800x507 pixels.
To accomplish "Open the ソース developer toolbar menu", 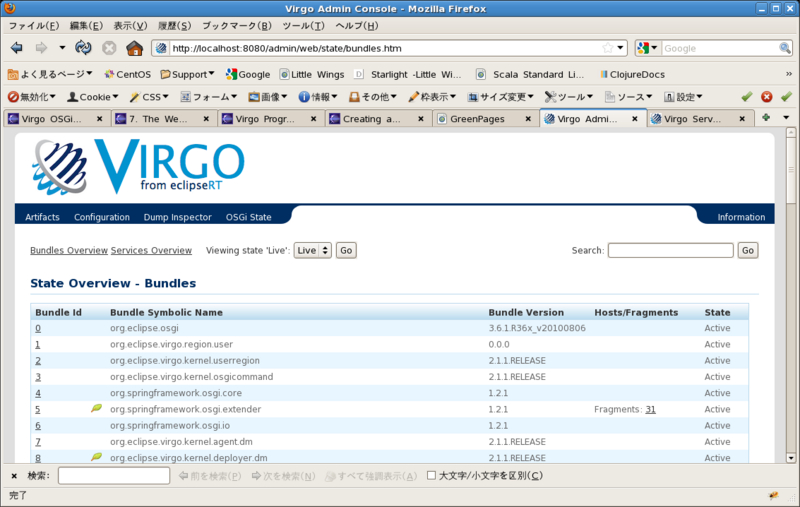I will point(629,96).
